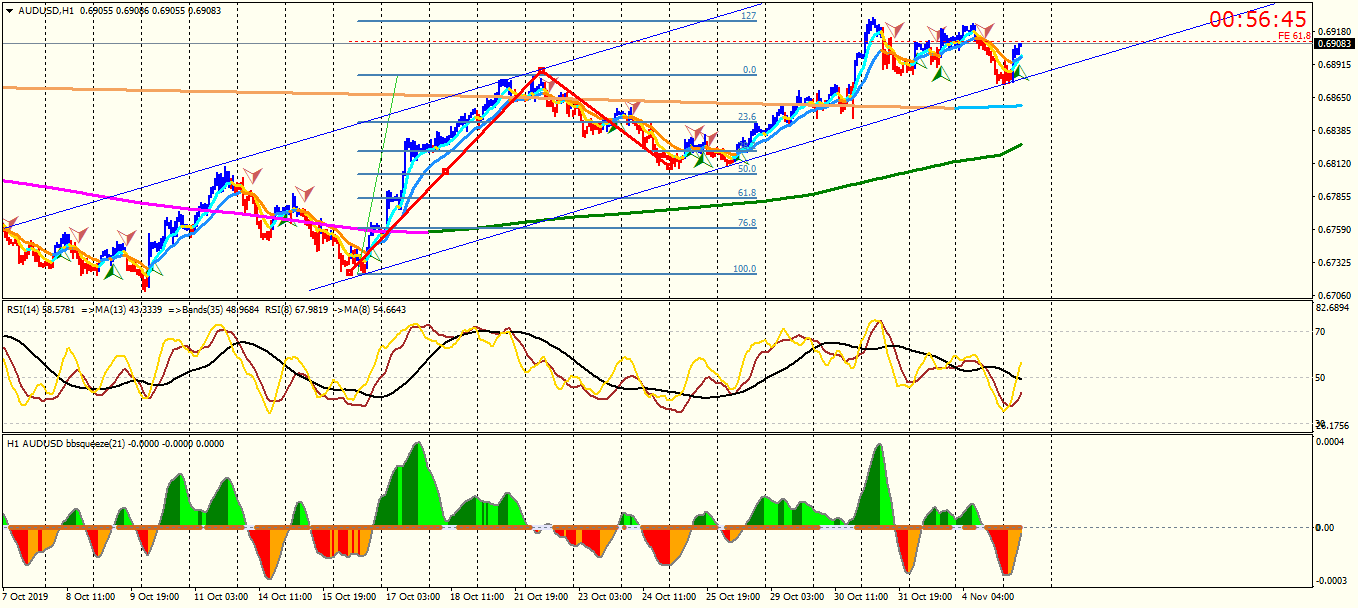
Task: Click the 9 Oct 19:00 time label
Action: 155,597
